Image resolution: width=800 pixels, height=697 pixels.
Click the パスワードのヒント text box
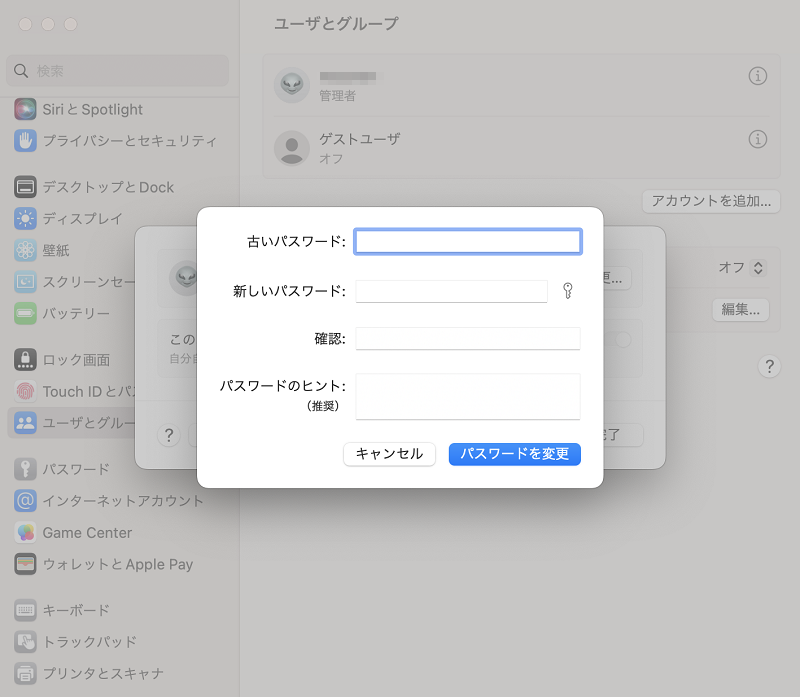coord(468,396)
